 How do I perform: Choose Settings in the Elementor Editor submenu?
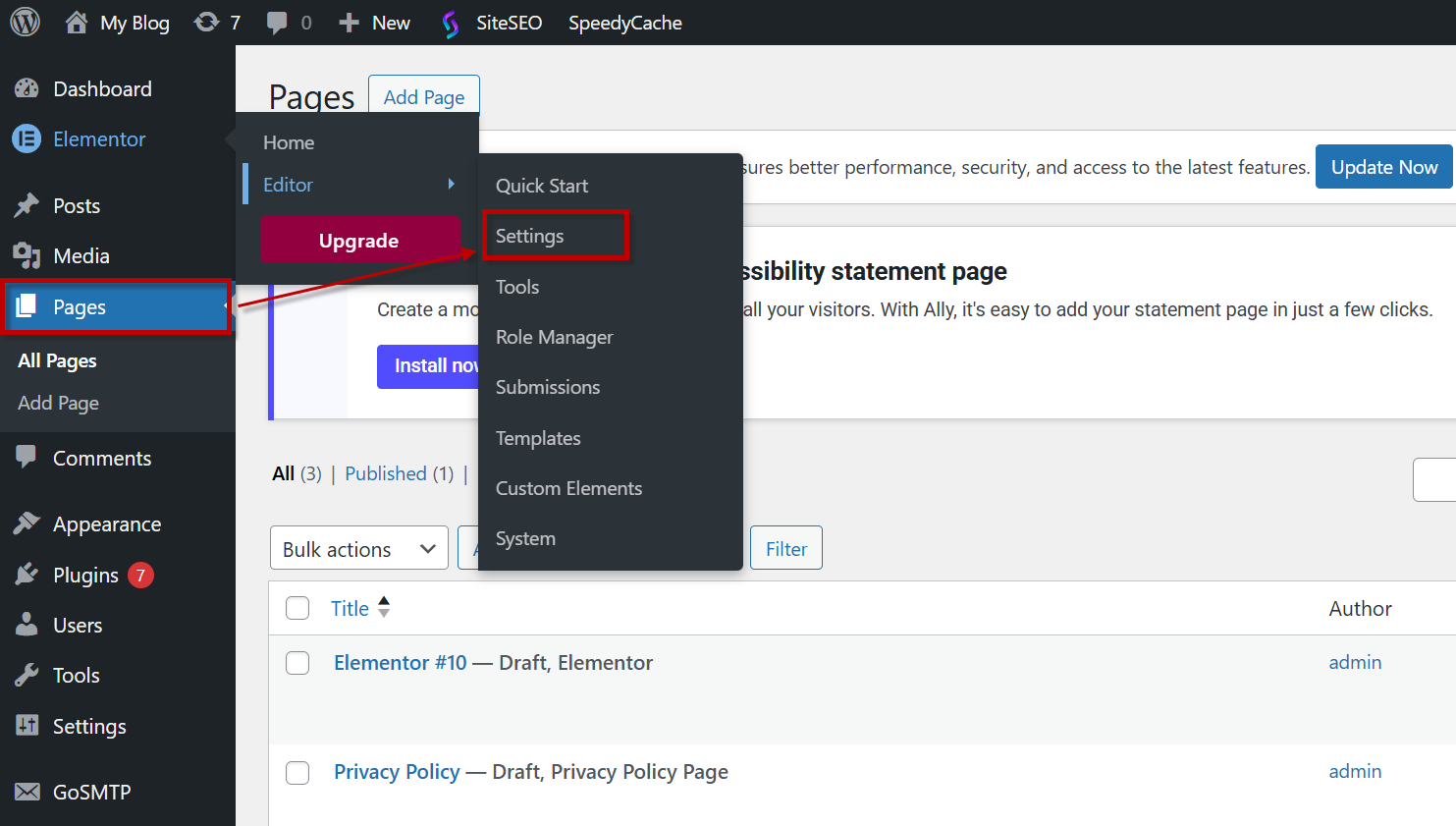(x=530, y=236)
